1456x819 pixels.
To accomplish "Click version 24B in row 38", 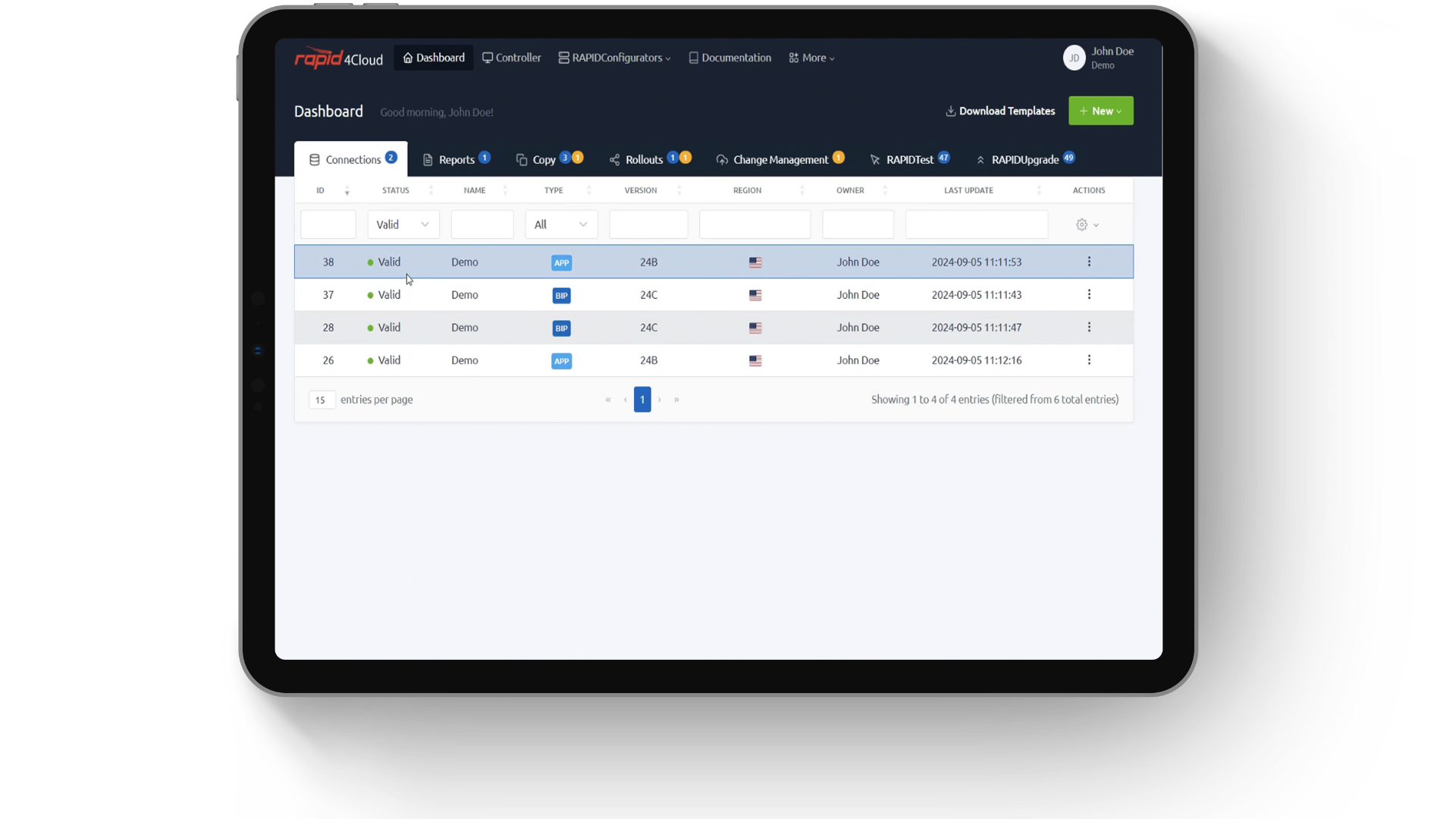I will click(648, 262).
